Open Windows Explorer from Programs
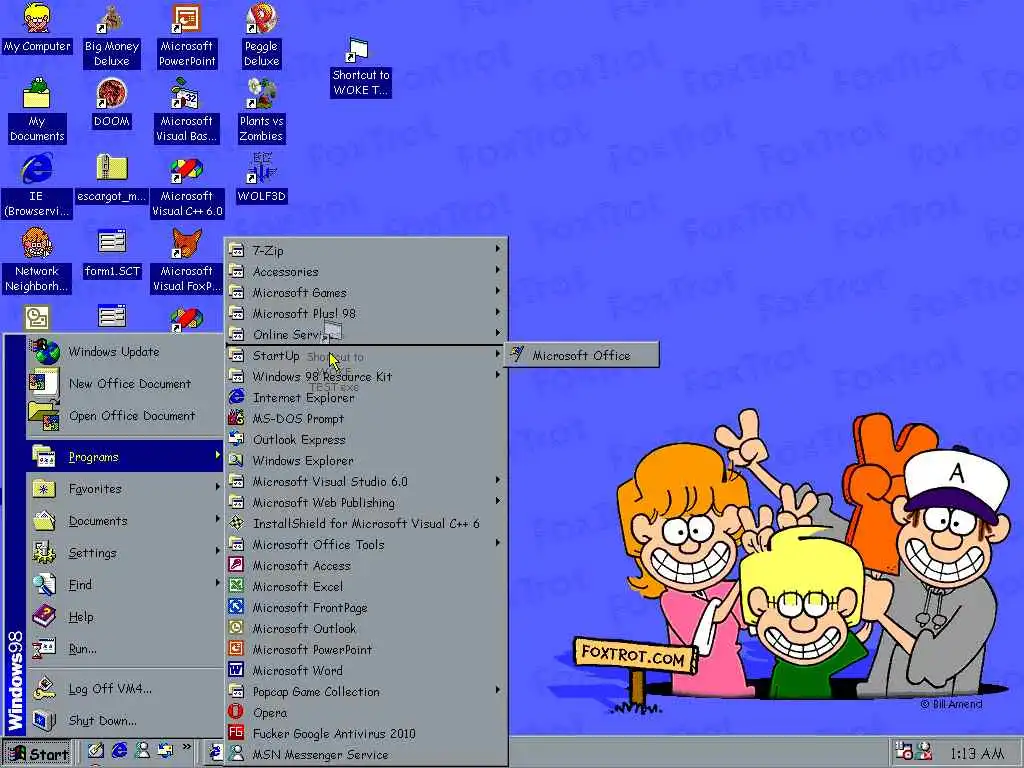 tap(366, 460)
